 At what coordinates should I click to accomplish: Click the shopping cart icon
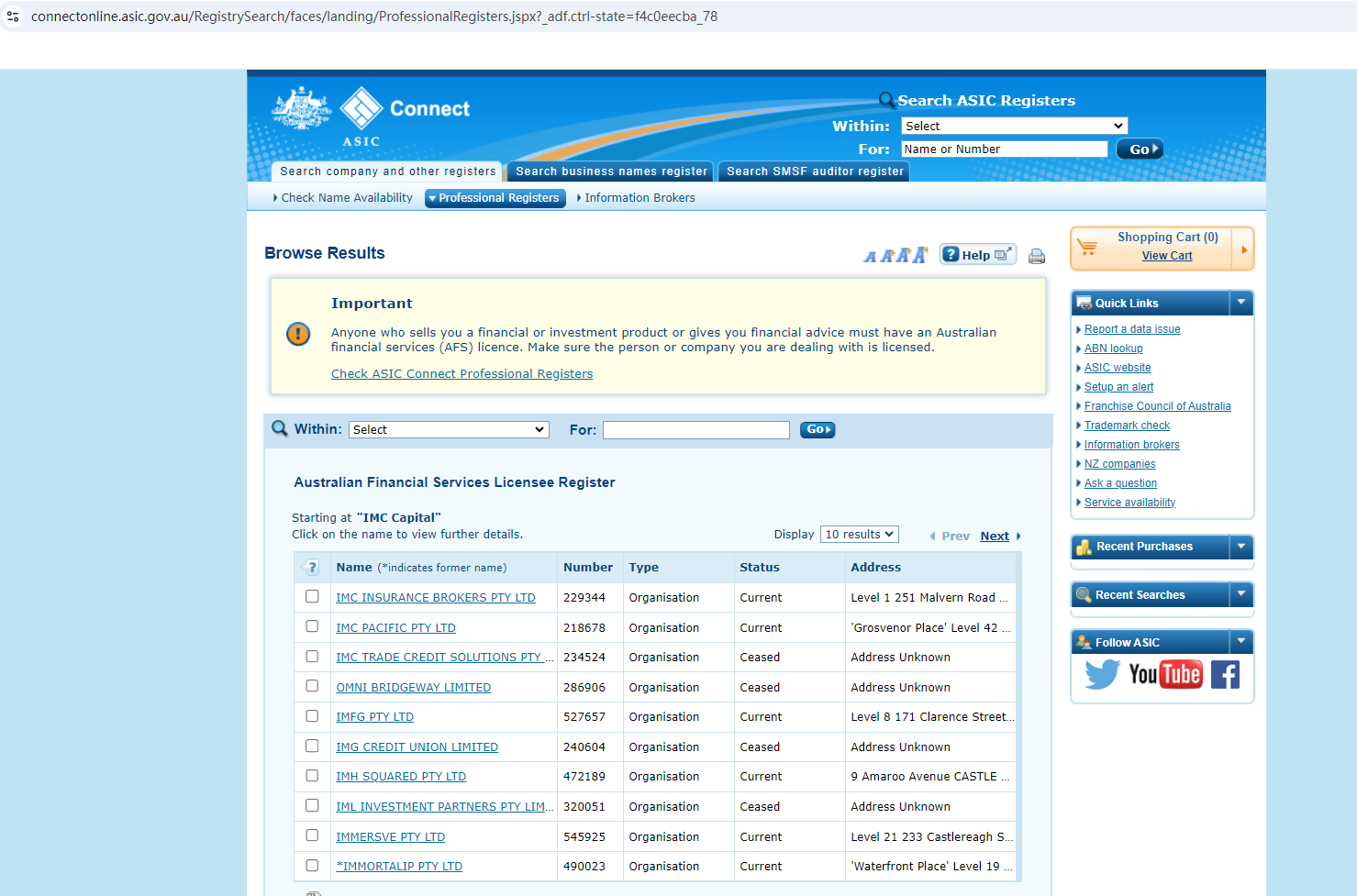1087,247
